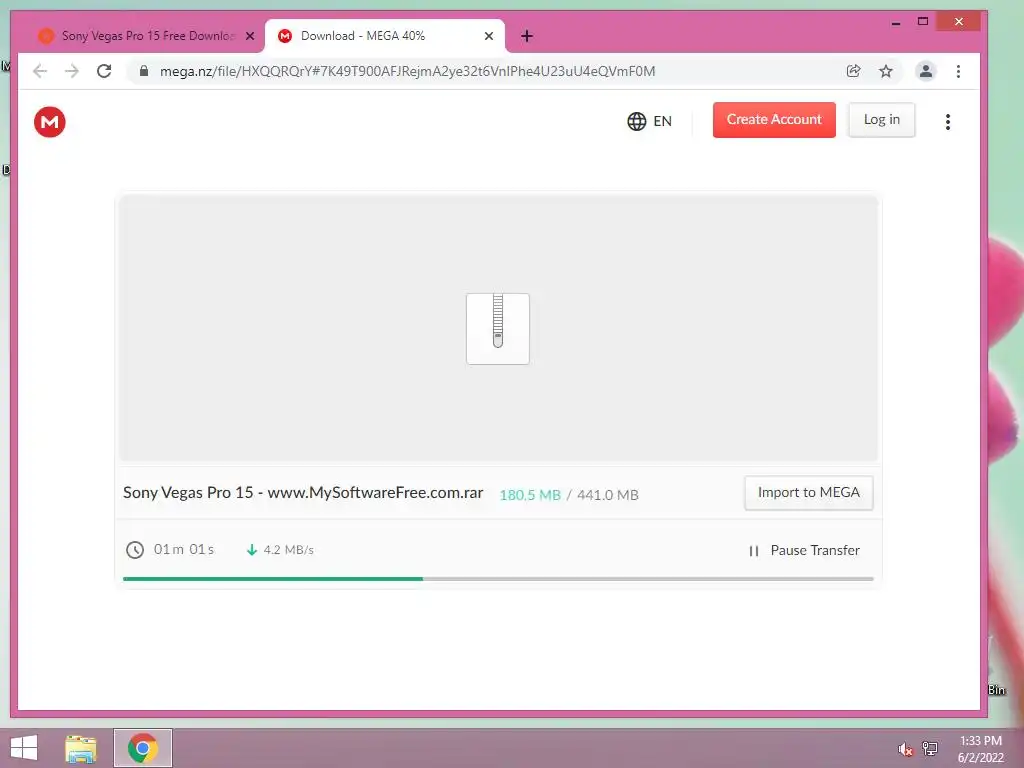Viewport: 1024px width, 768px height.
Task: Open a new browser tab
Action: (527, 36)
